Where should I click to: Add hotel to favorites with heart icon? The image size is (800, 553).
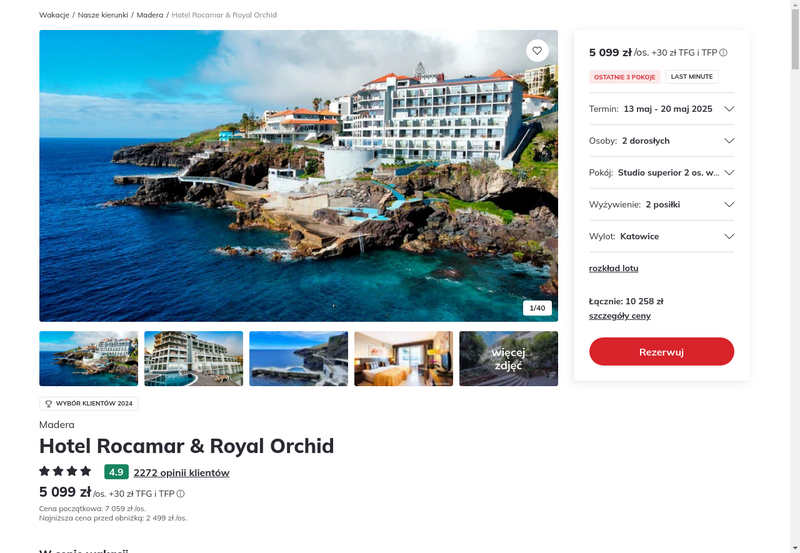coord(537,51)
